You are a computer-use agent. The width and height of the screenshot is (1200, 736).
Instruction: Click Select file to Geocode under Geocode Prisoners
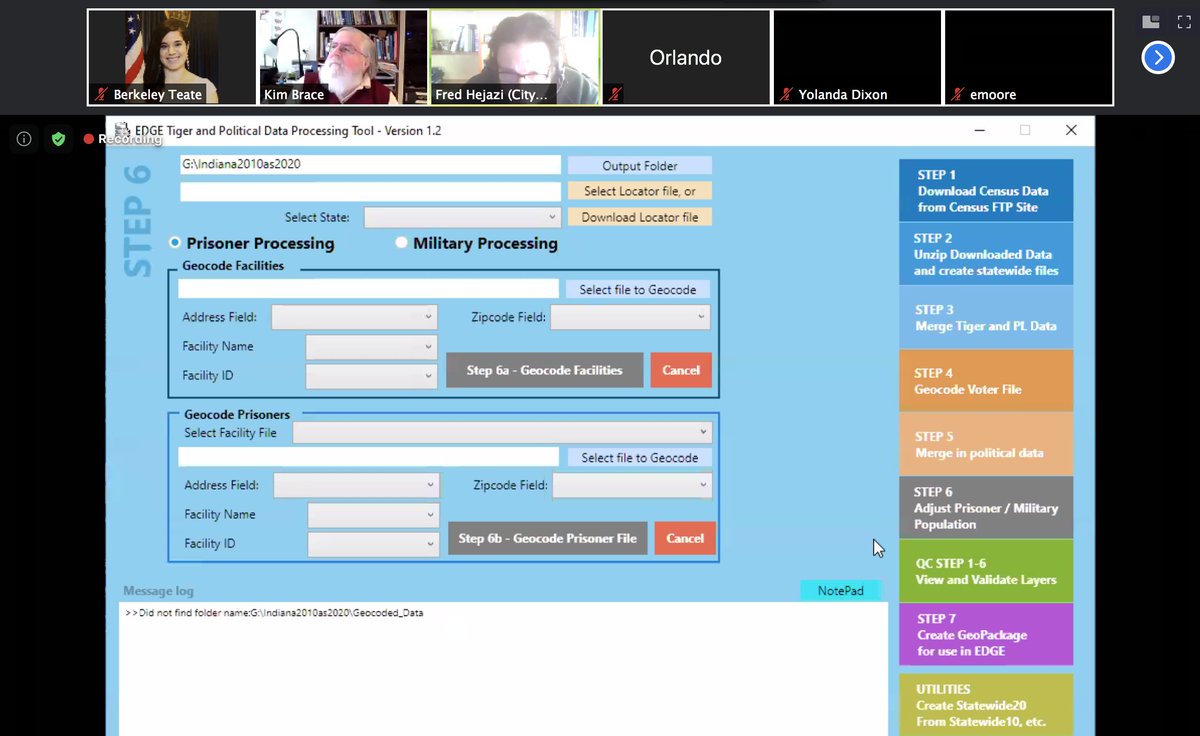pos(639,457)
